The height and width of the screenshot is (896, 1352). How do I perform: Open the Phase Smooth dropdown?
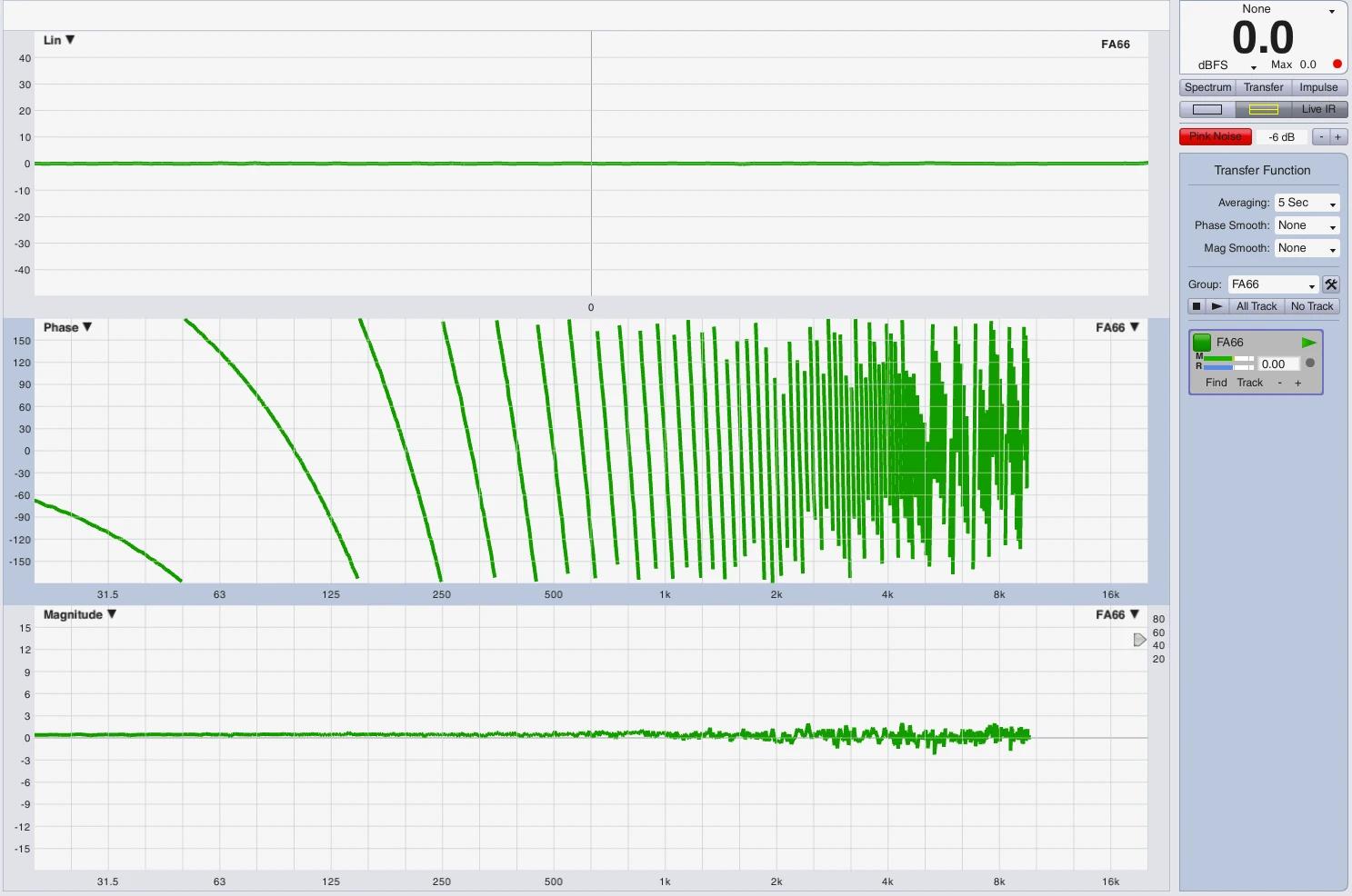[1307, 225]
